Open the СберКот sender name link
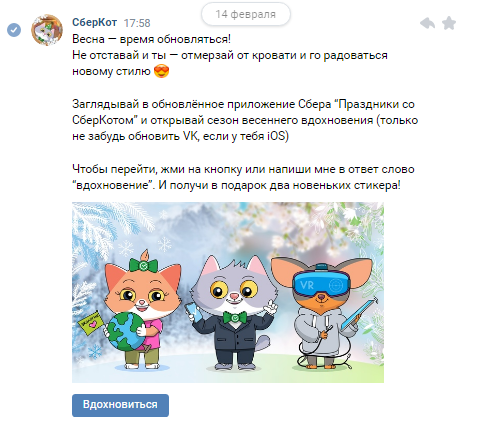 pyautogui.click(x=94, y=22)
